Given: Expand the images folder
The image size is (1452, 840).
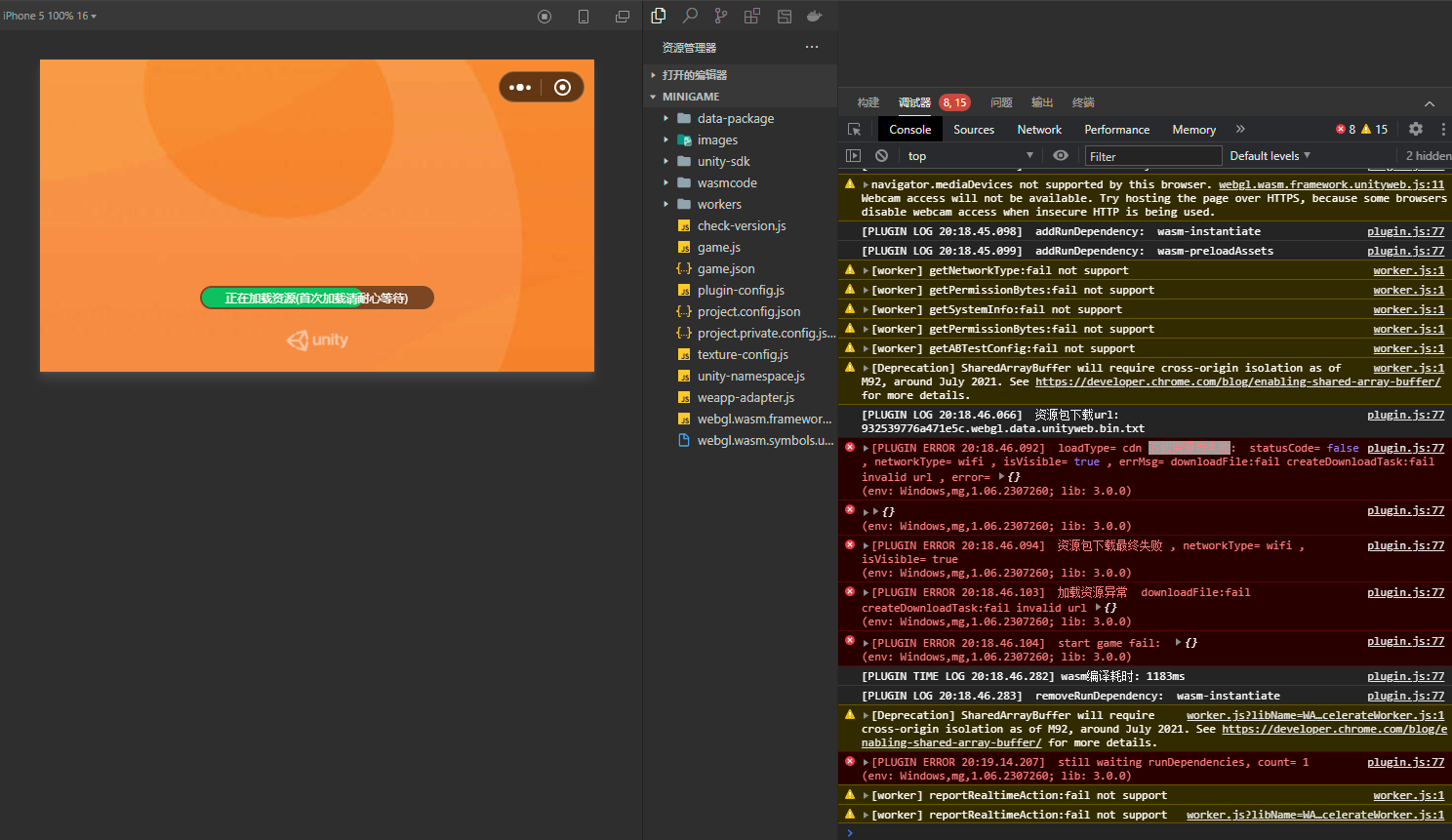Looking at the screenshot, I should coord(740,140).
